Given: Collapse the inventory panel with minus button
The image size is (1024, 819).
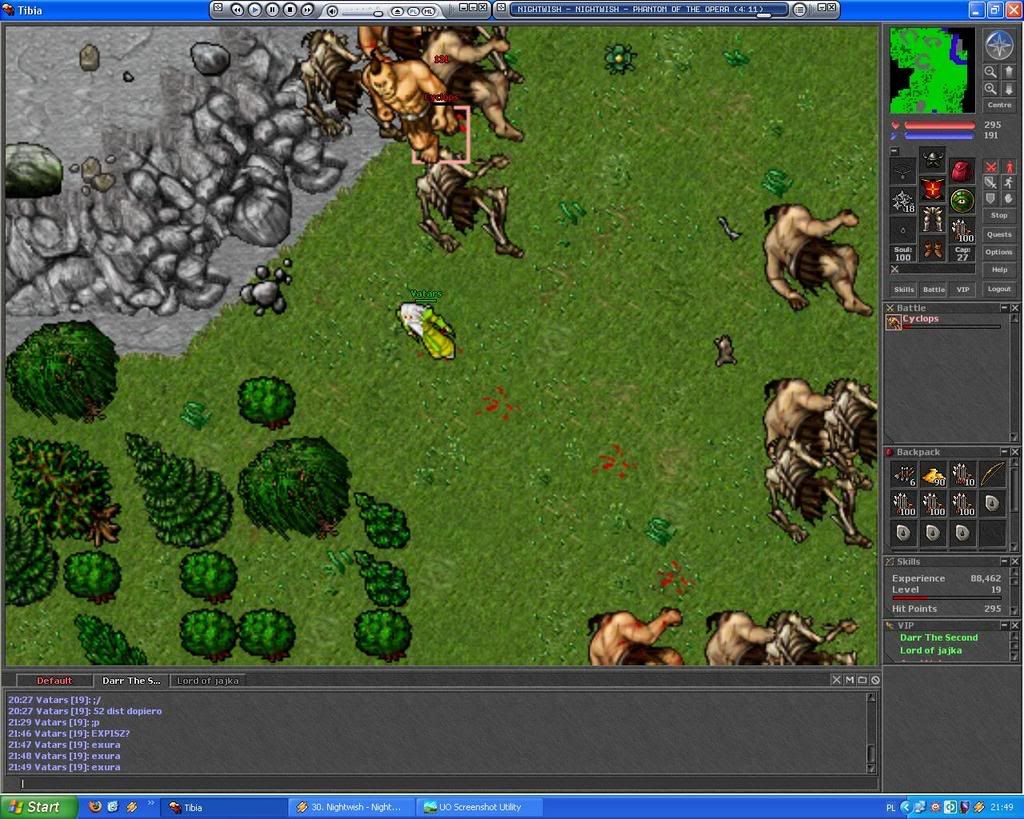Looking at the screenshot, I should click(895, 151).
